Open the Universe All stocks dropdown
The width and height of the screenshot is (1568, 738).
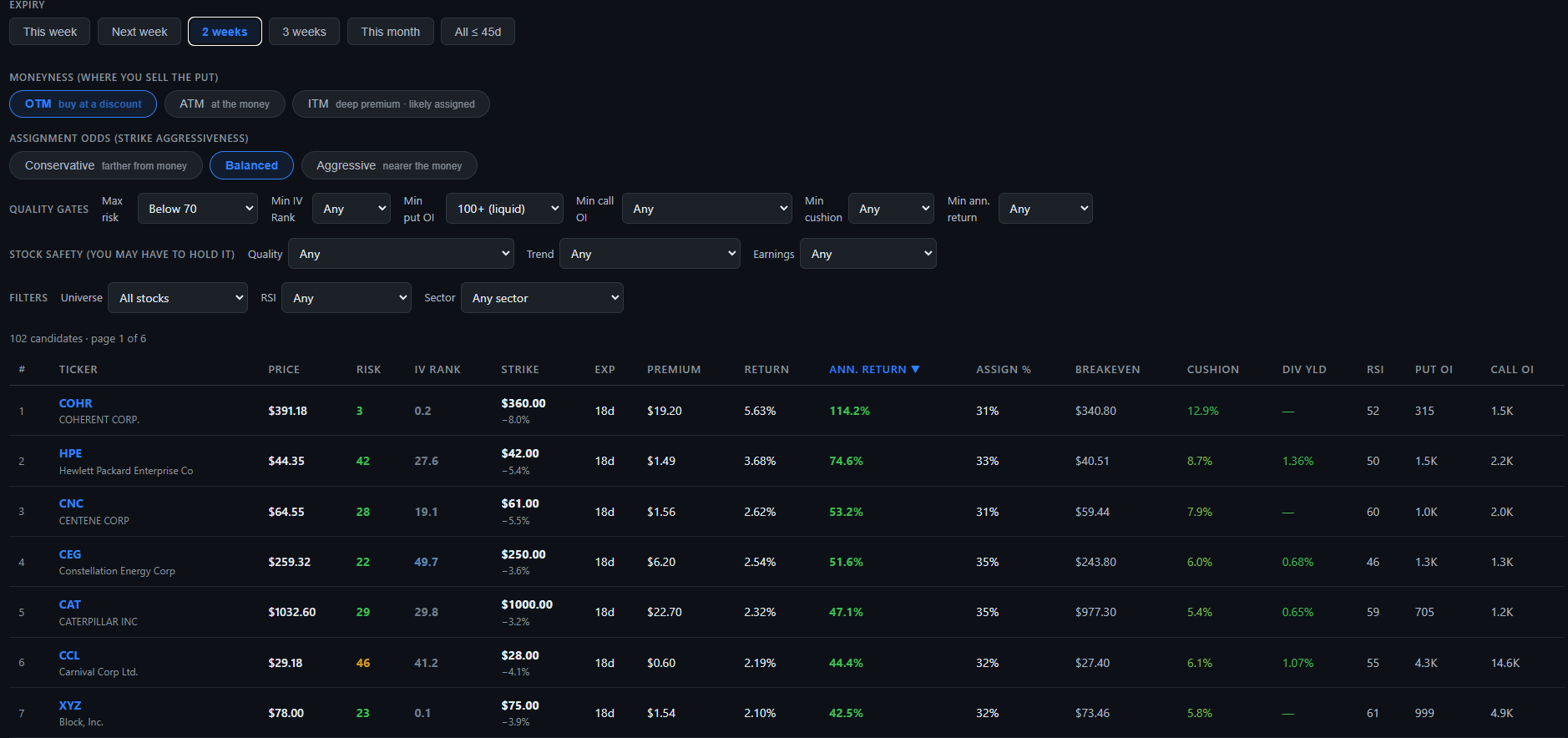[178, 298]
